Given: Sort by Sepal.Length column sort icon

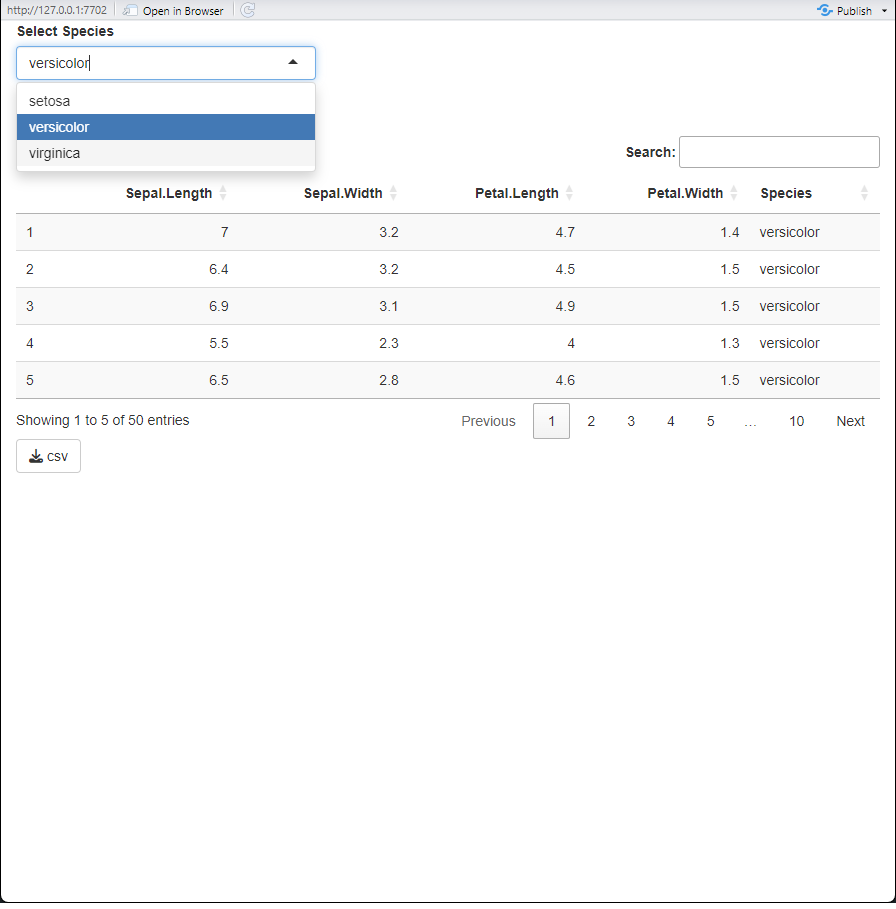Looking at the screenshot, I should (x=223, y=193).
